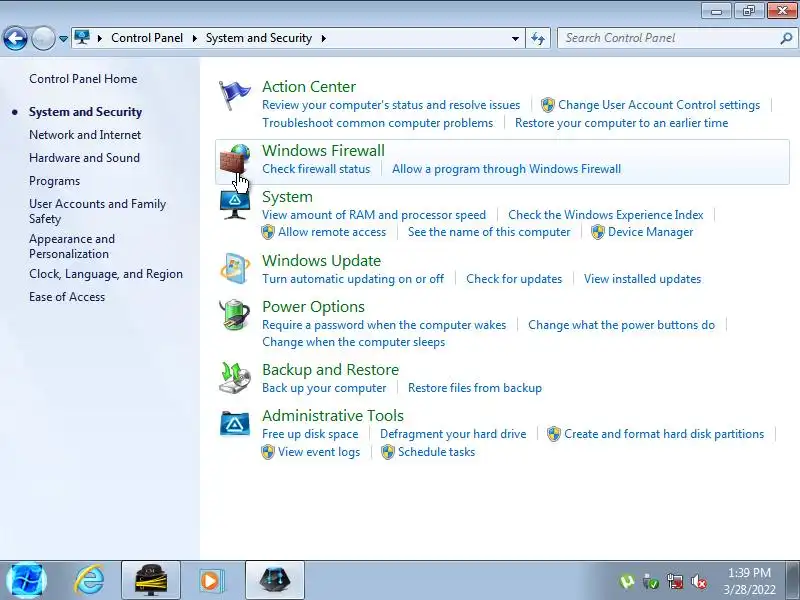Click the Windows Firewall brick wall icon

click(235, 160)
